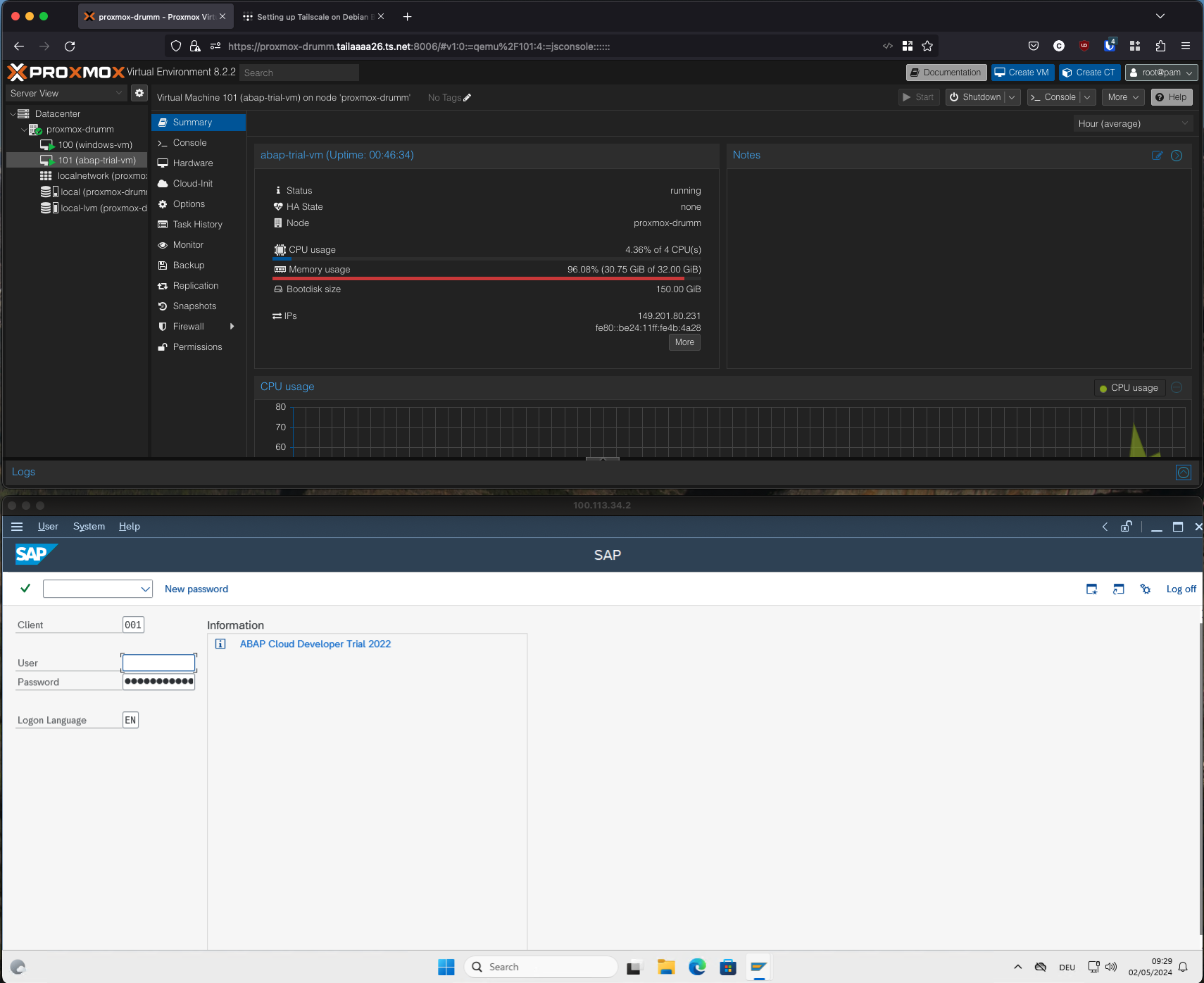1204x983 pixels.
Task: Click the Proxmox Search field
Action: coord(299,73)
